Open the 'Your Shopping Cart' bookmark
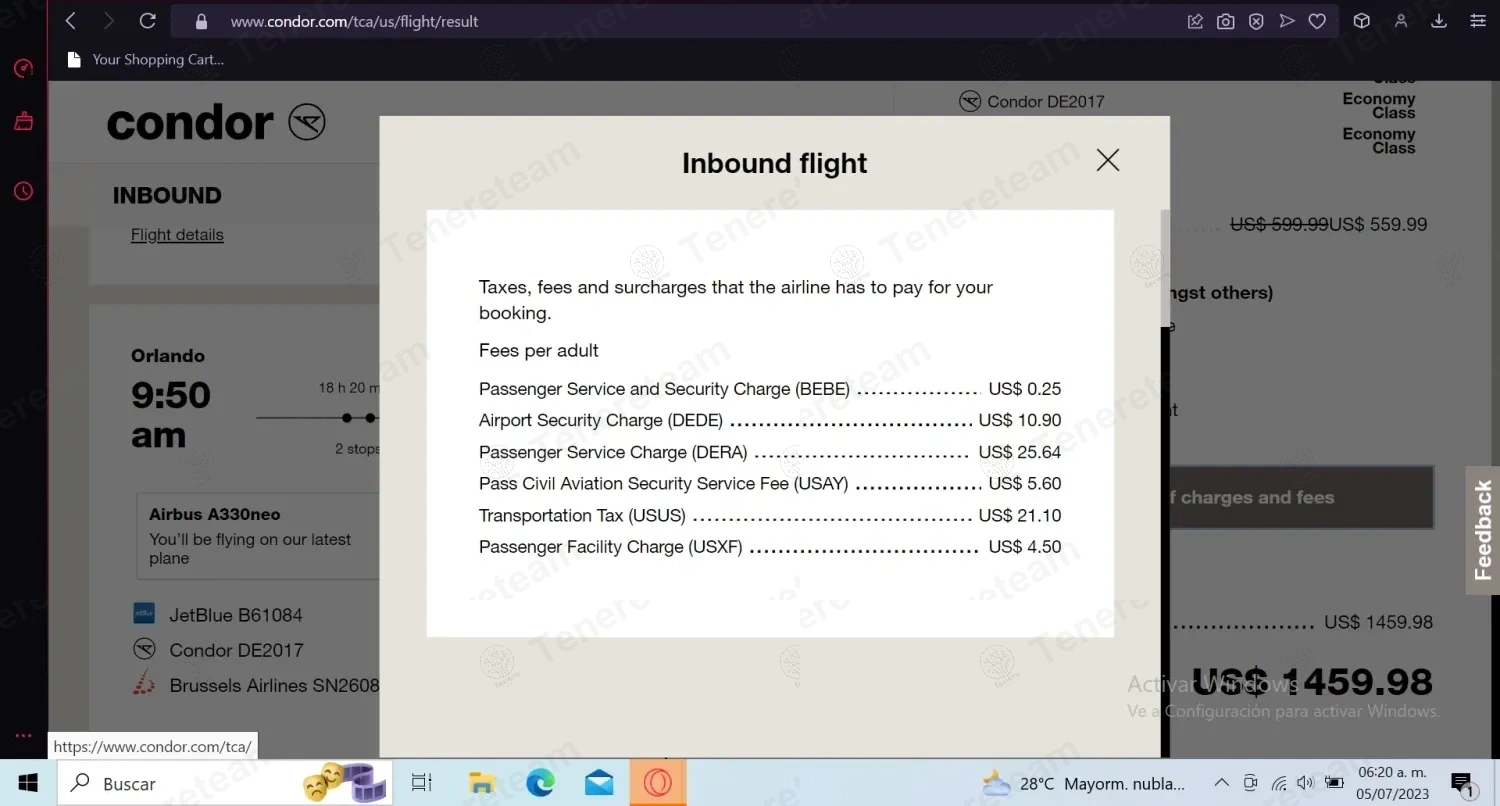1500x806 pixels. 146,60
